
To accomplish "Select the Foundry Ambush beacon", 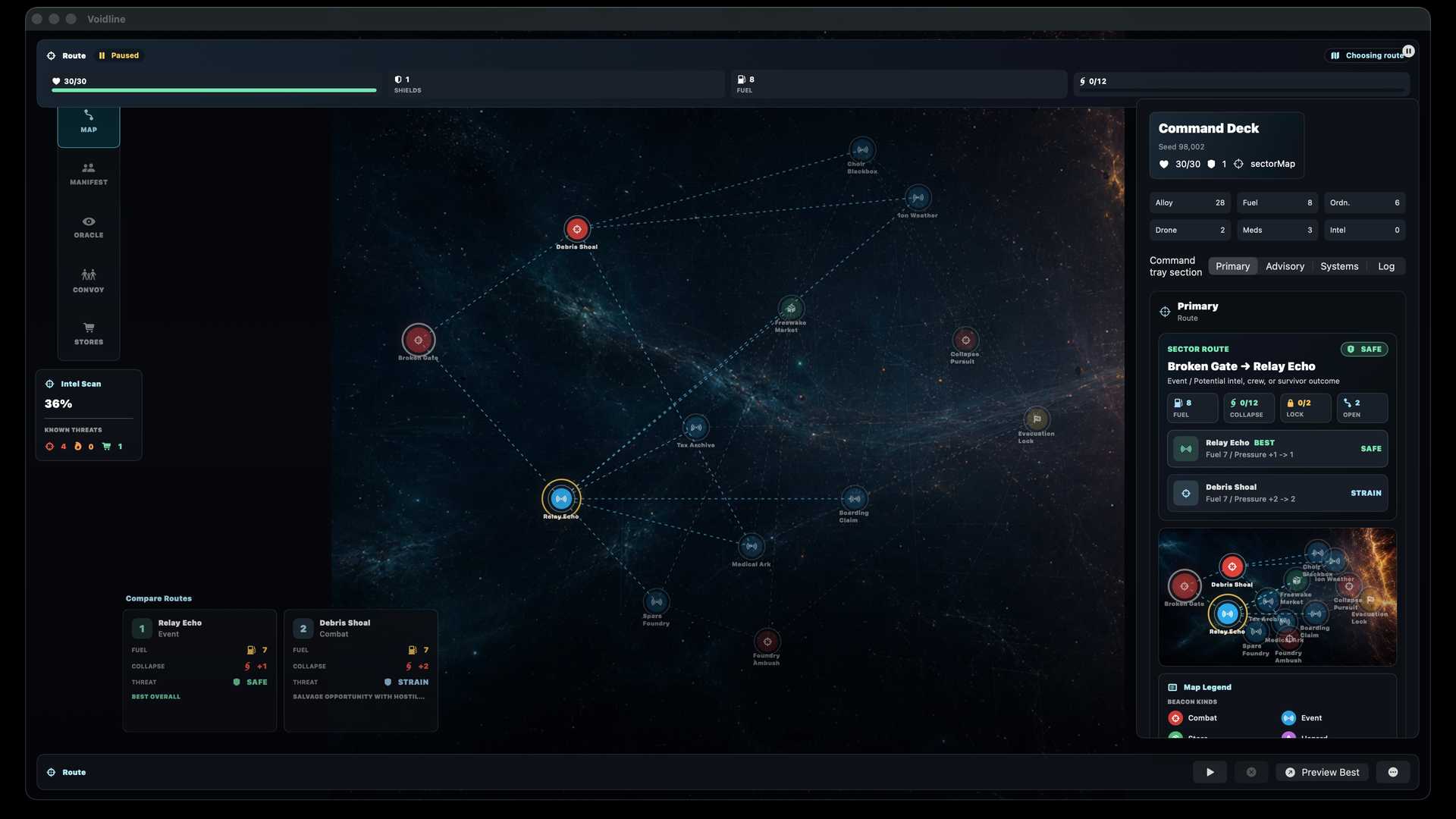I will (x=767, y=642).
